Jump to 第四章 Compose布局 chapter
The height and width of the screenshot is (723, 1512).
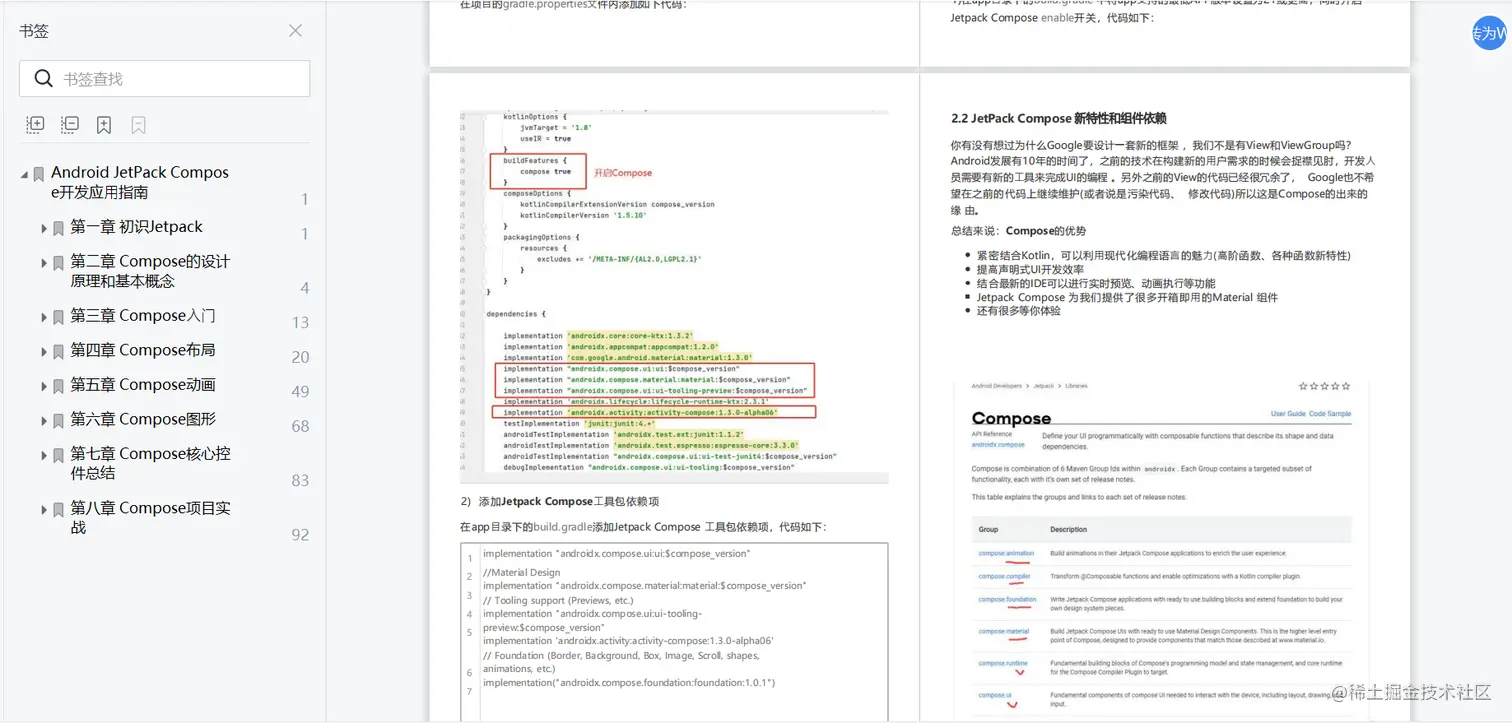click(x=142, y=350)
